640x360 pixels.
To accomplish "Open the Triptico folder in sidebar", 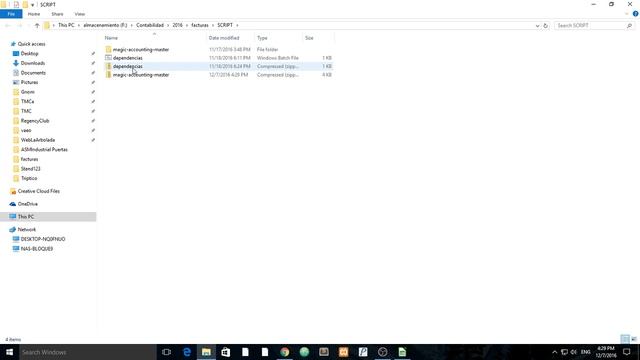I will pyautogui.click(x=29, y=178).
